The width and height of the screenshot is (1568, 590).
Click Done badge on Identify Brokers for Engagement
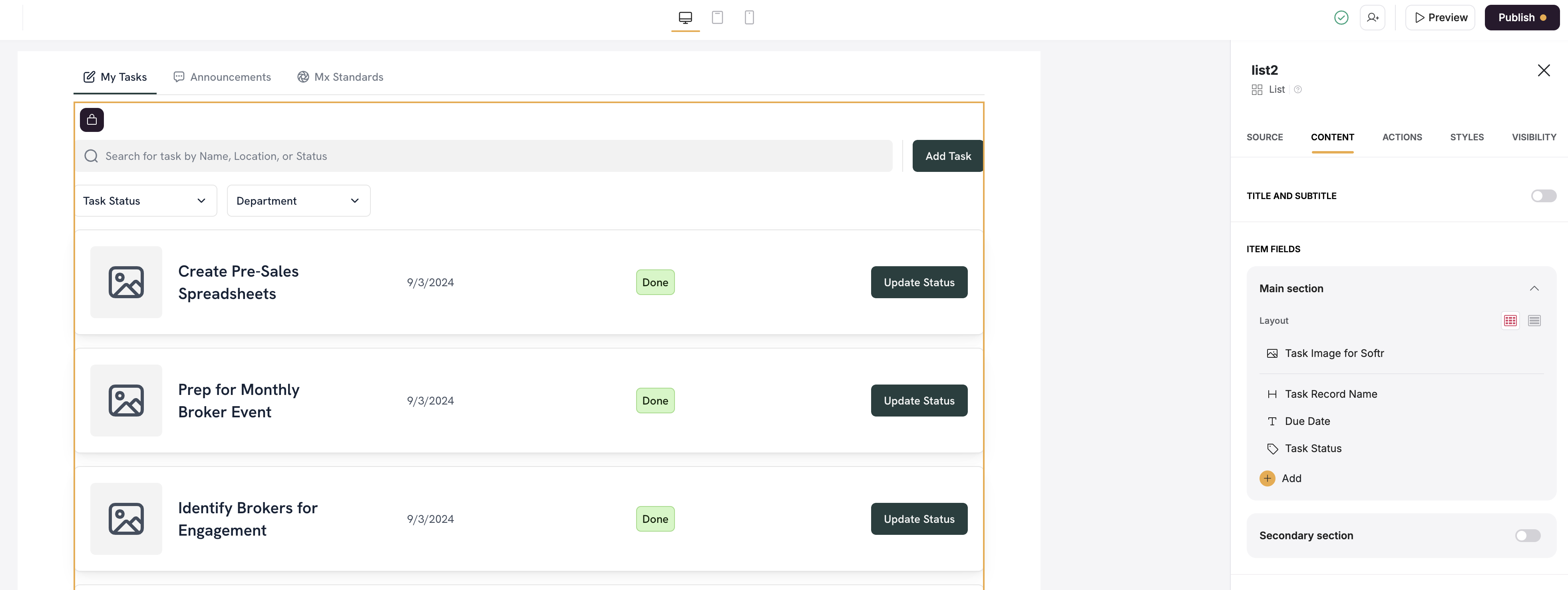[x=655, y=519]
